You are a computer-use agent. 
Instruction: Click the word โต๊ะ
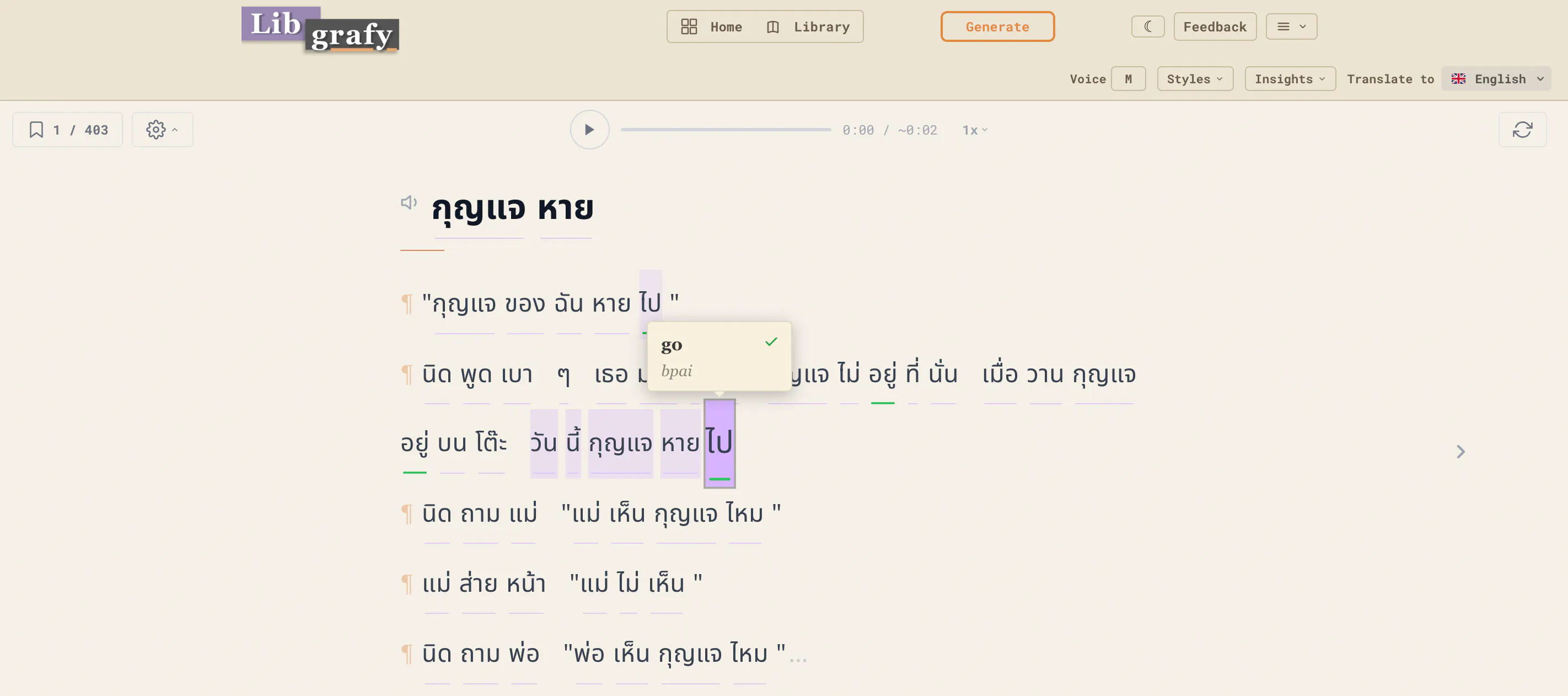click(491, 443)
